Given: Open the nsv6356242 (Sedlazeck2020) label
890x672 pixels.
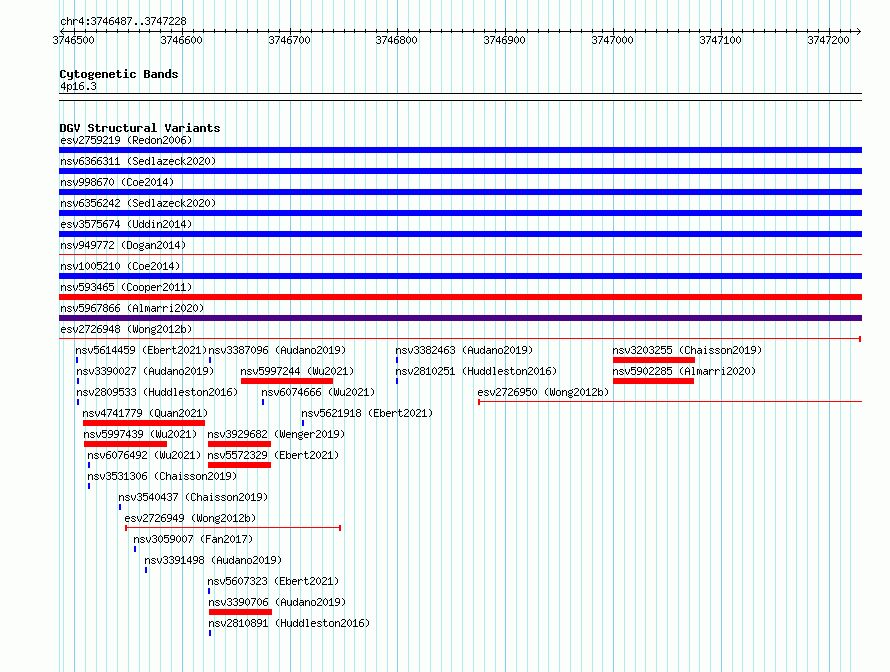Looking at the screenshot, I should click(138, 203).
